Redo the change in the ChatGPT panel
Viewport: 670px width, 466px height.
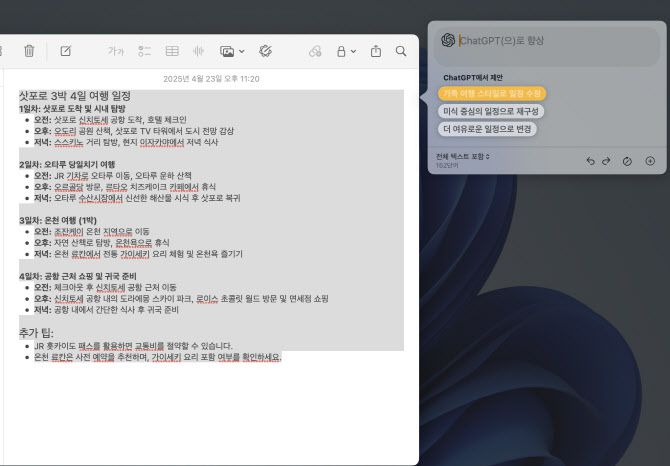point(606,161)
